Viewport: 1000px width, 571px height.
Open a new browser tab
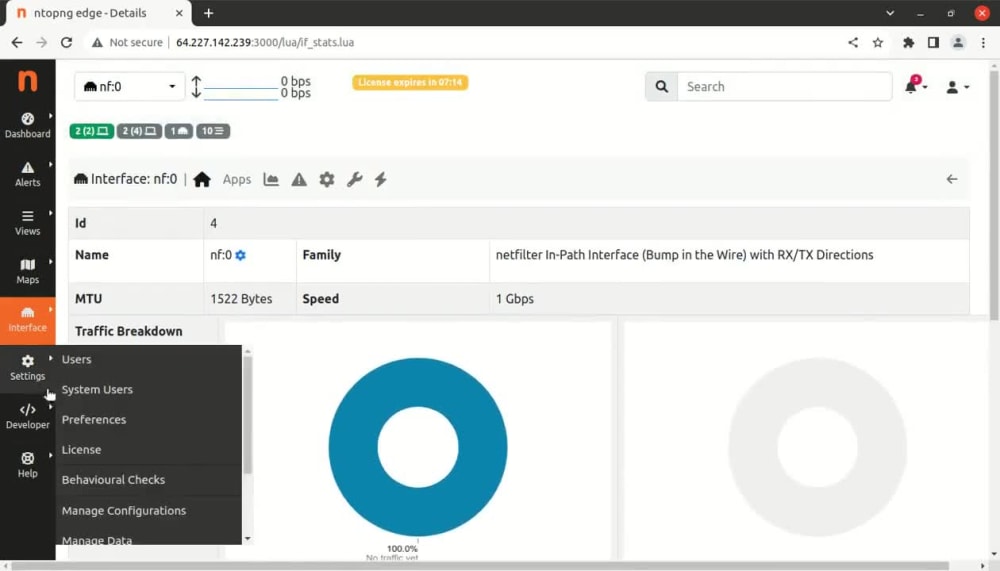coord(209,13)
